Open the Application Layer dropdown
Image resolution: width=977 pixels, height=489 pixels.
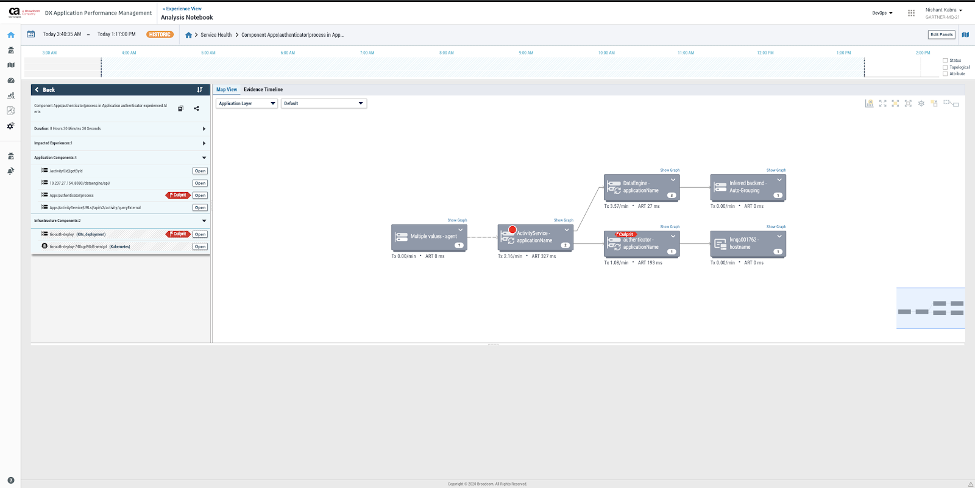(247, 103)
